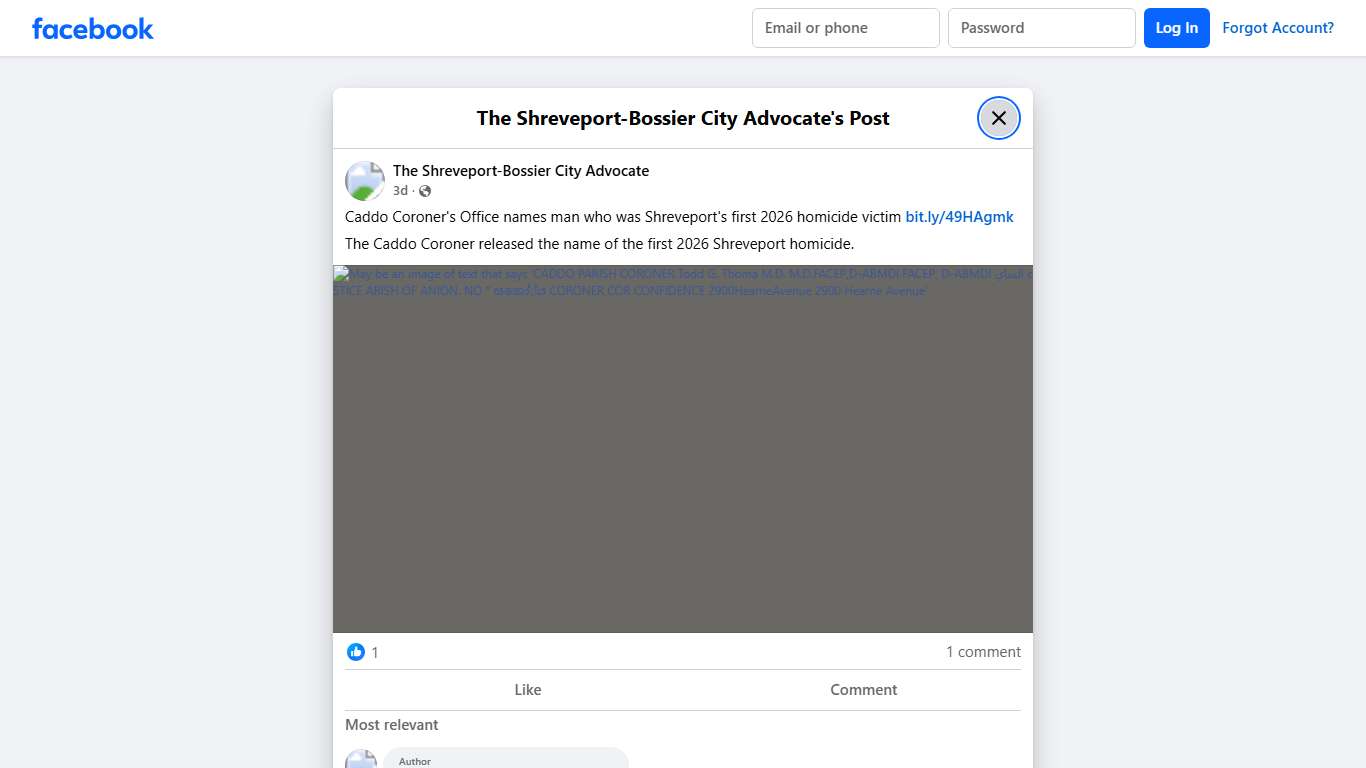Click the public globe audience icon

coord(425,191)
